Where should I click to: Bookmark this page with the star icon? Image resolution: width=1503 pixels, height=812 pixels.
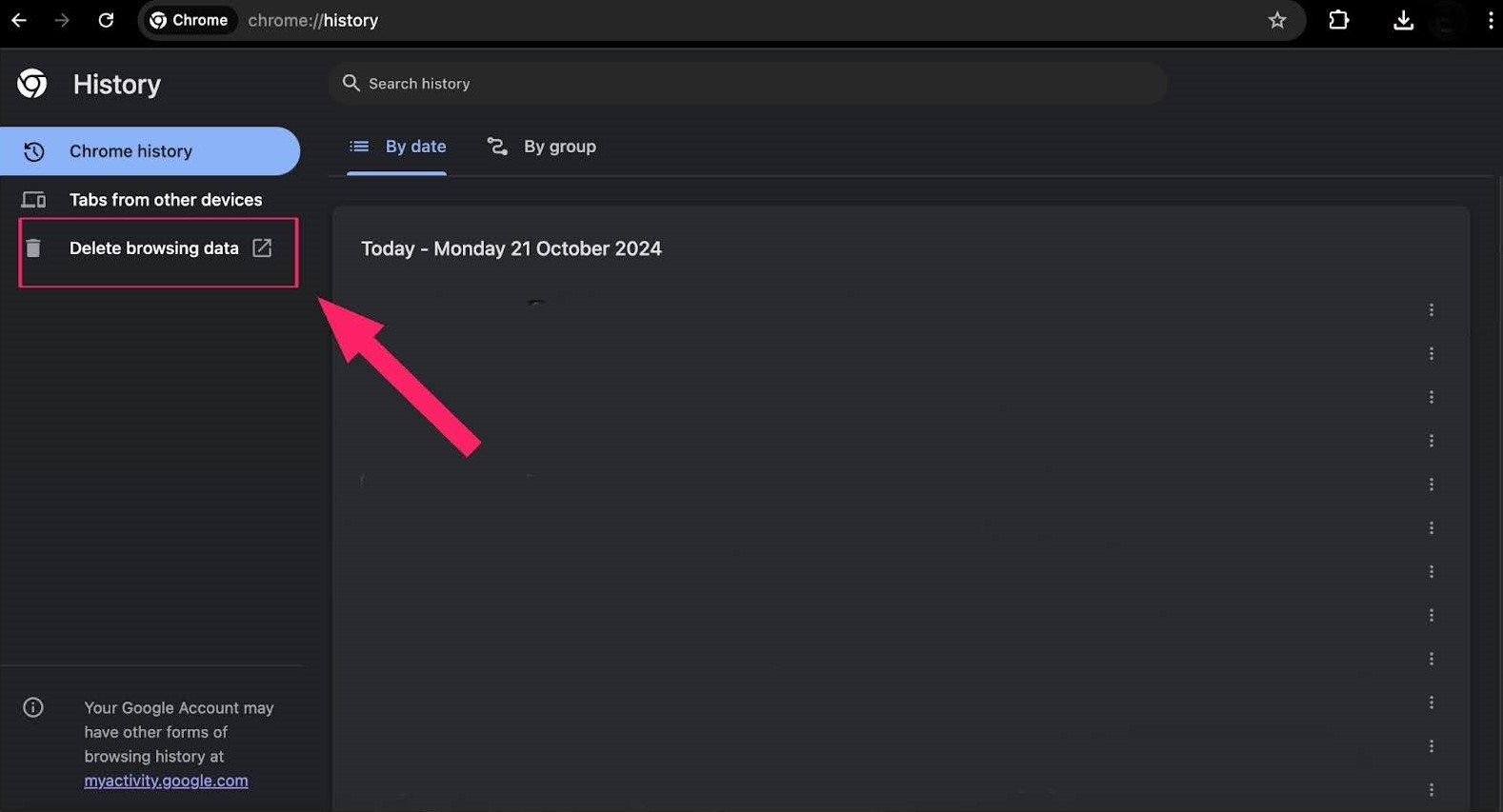click(1277, 20)
